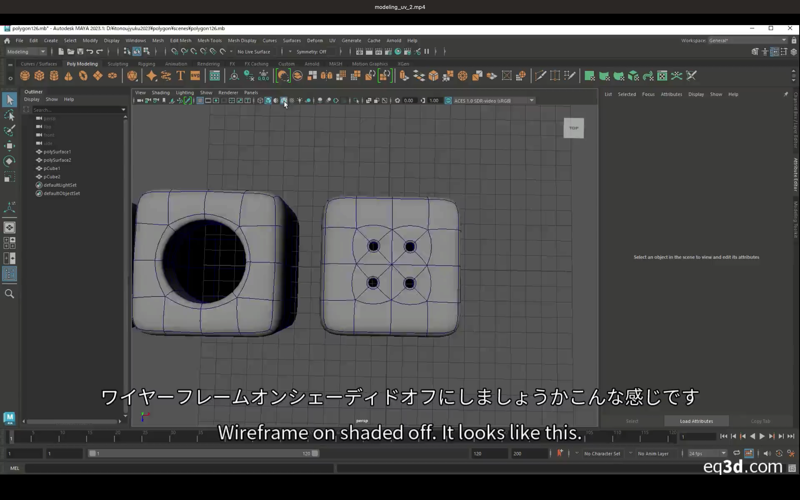Select pCube1 in the Outliner
Viewport: 800px width, 500px height.
(x=52, y=168)
